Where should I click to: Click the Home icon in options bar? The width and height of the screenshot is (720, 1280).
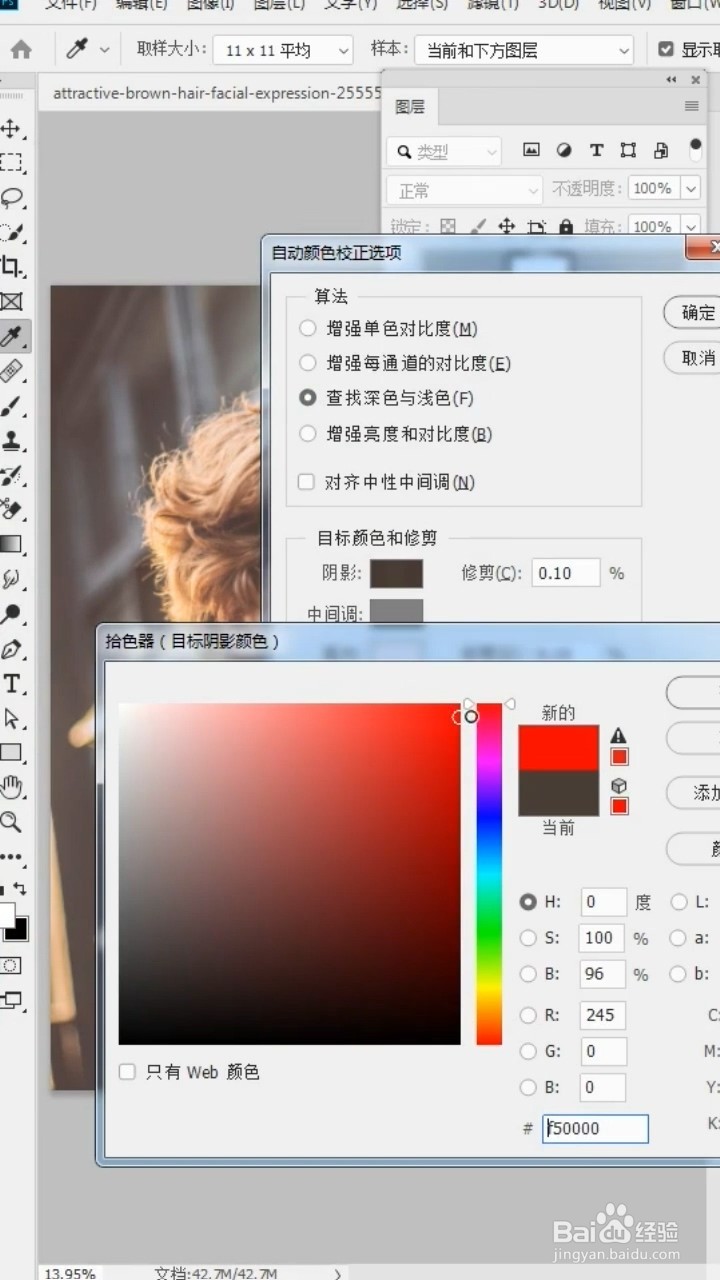click(x=20, y=49)
